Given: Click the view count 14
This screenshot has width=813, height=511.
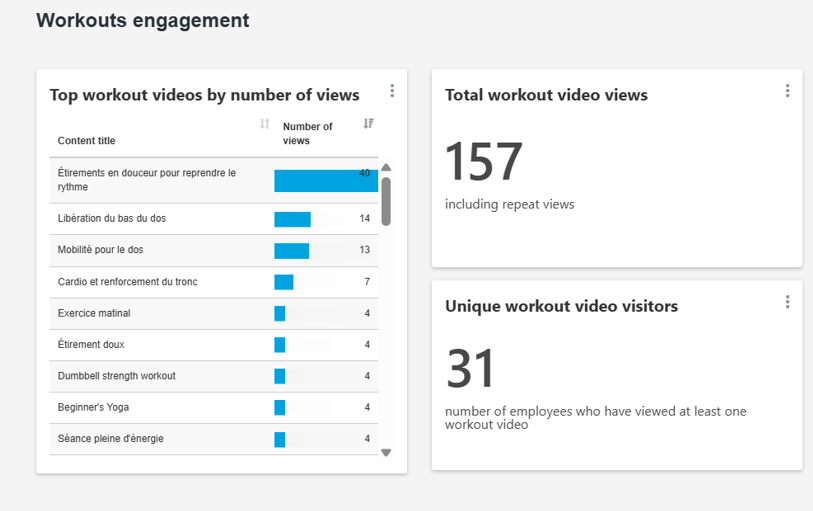Looking at the screenshot, I should point(365,219).
